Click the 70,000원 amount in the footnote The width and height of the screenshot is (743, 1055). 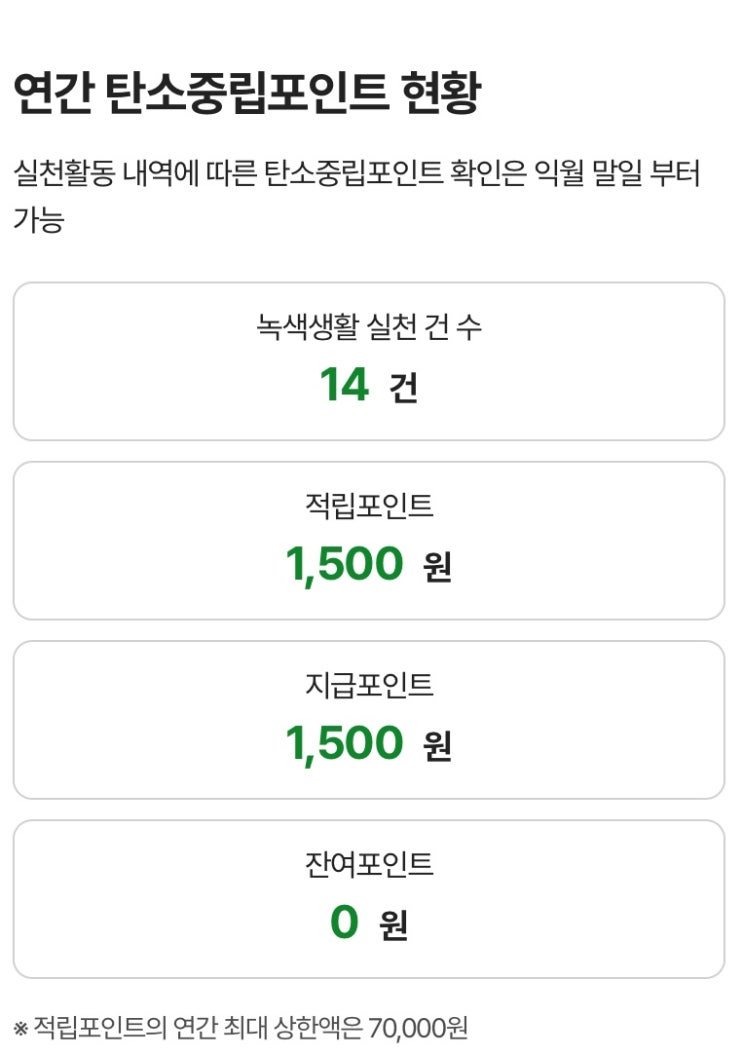pos(418,1027)
